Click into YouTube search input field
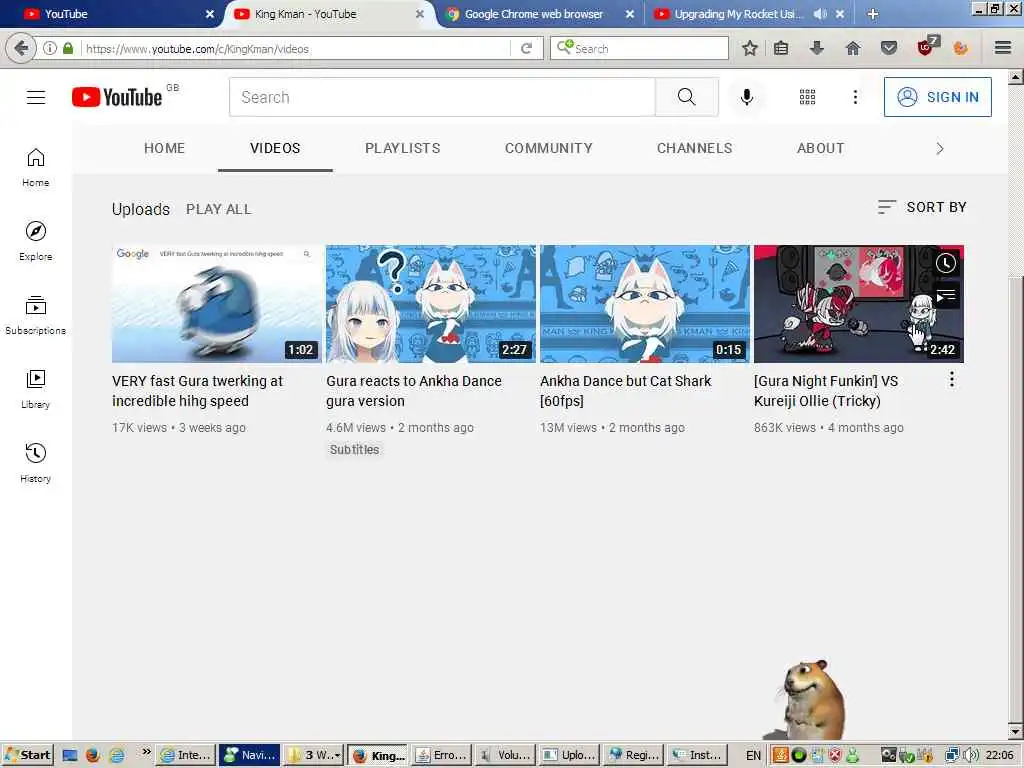The image size is (1024, 768). point(442,97)
